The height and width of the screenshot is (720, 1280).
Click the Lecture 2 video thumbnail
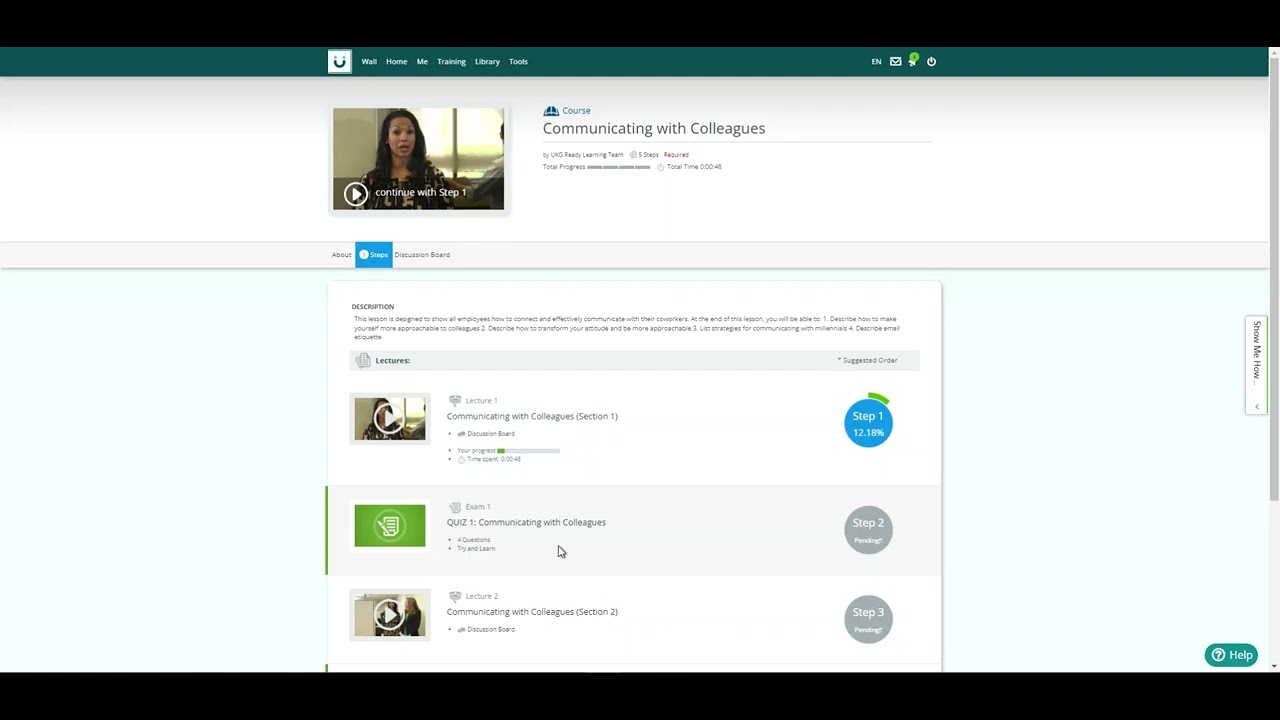[389, 614]
